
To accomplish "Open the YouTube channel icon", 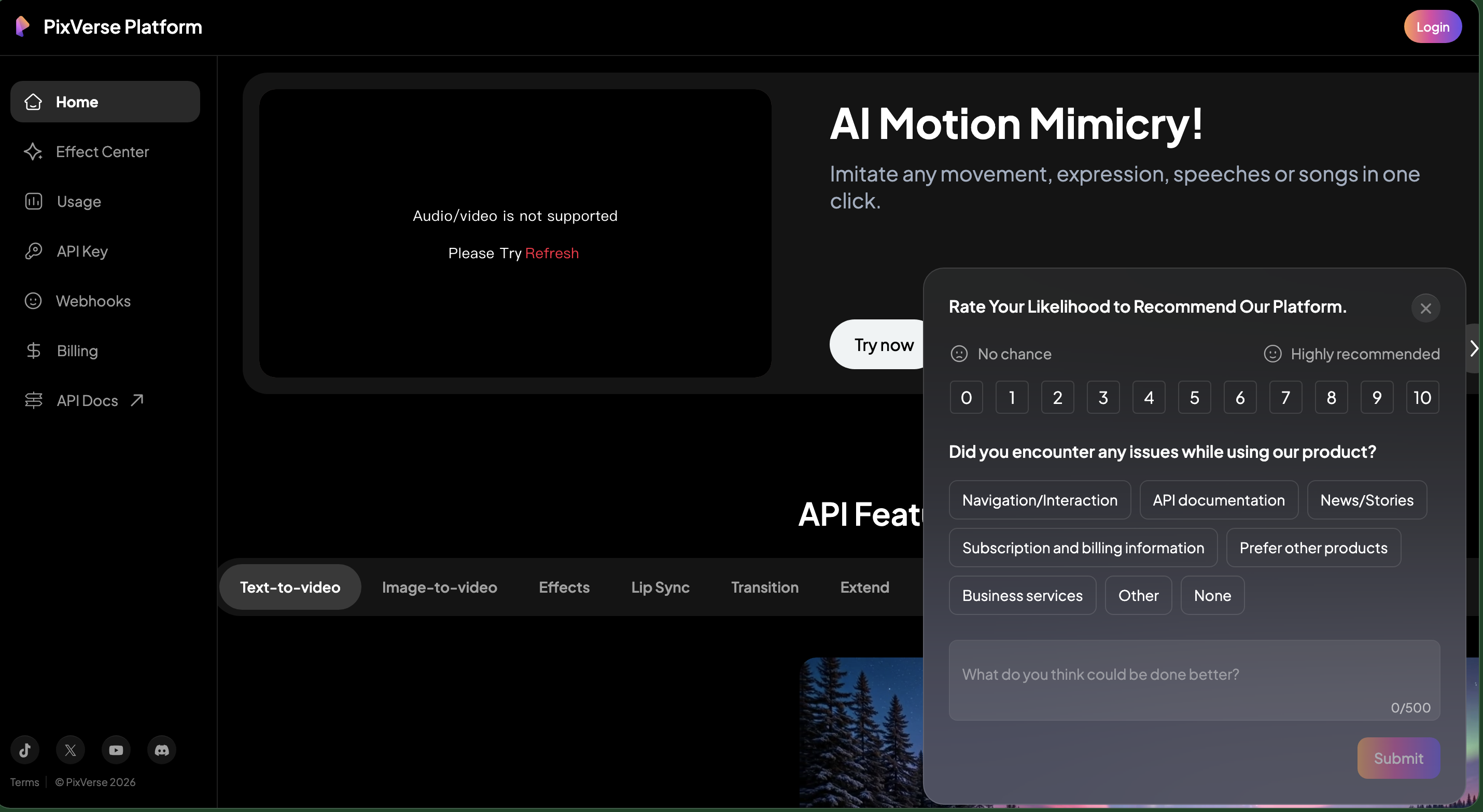I will tap(116, 750).
